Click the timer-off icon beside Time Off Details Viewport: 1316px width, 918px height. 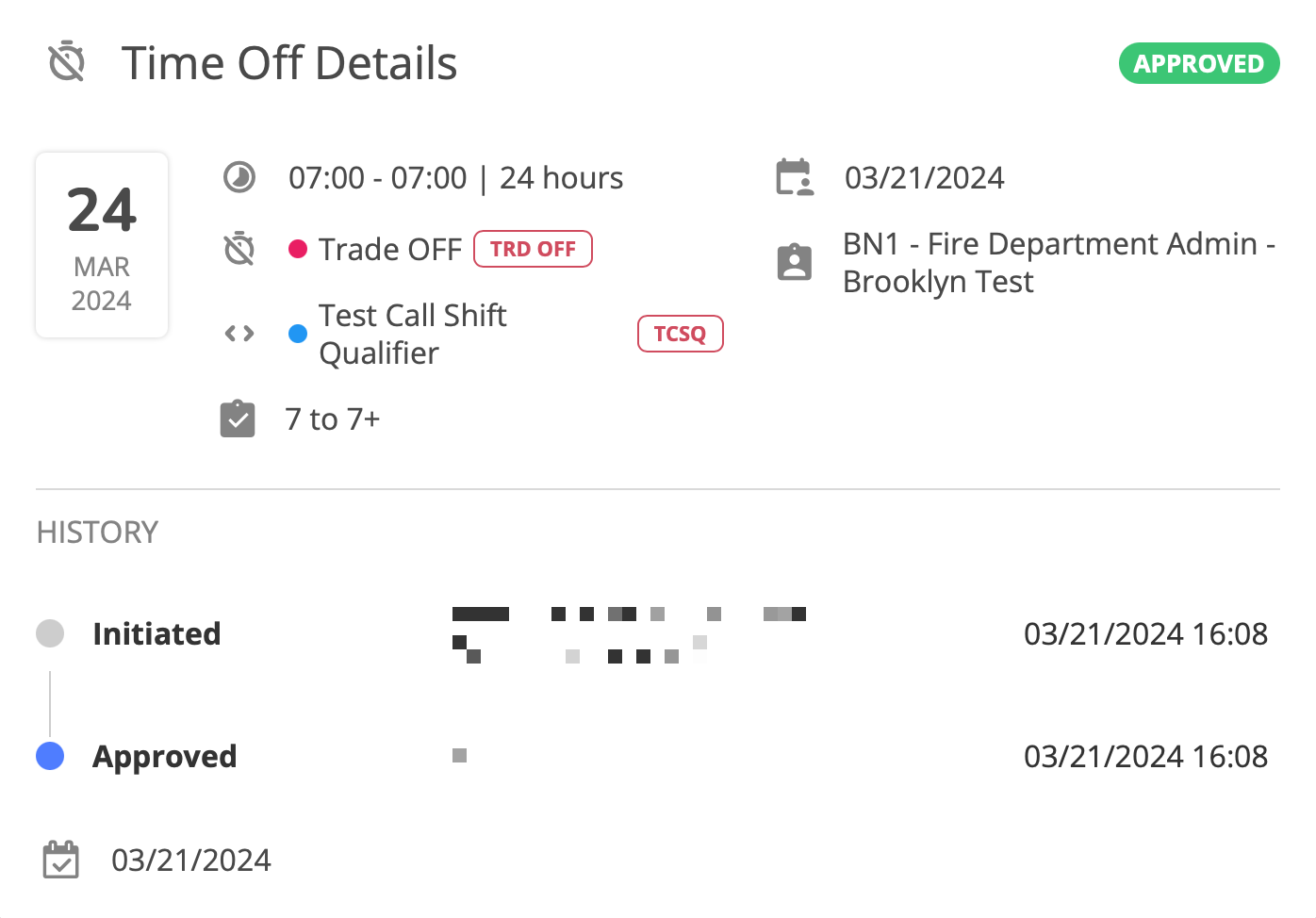click(x=67, y=61)
